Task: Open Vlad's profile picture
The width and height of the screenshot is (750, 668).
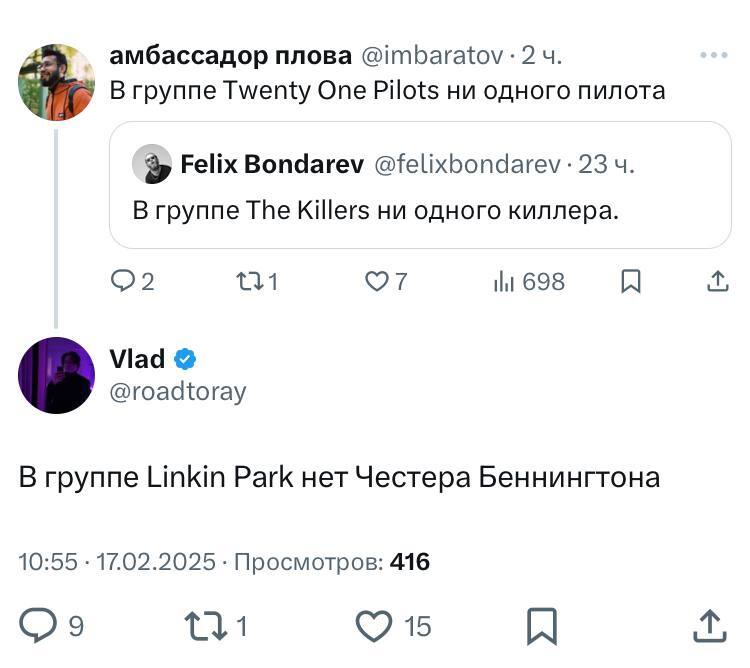Action: 56,375
